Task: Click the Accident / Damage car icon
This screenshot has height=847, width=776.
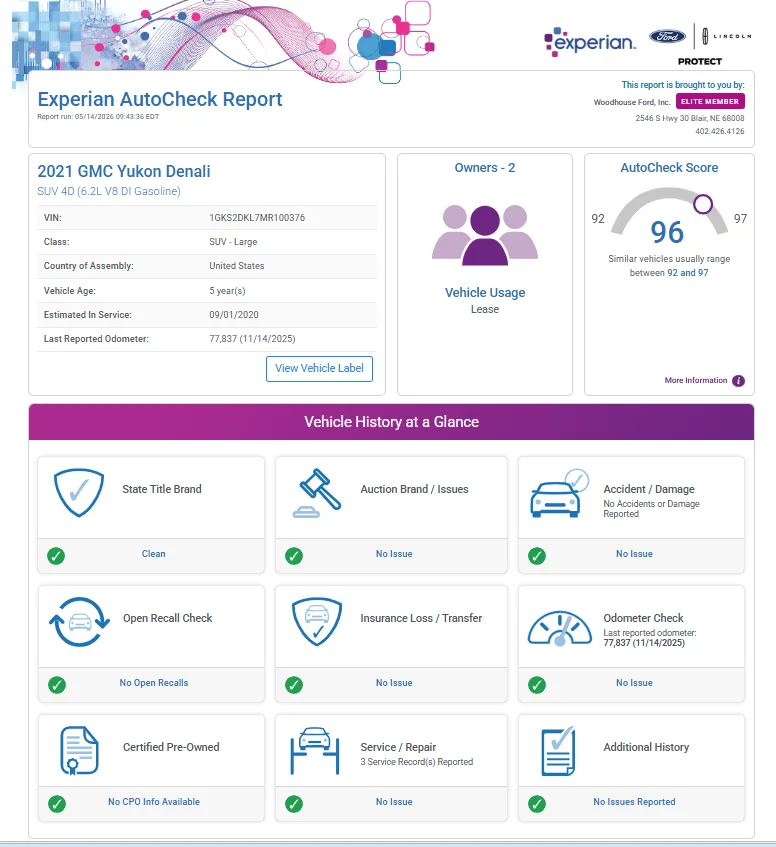Action: [x=559, y=493]
